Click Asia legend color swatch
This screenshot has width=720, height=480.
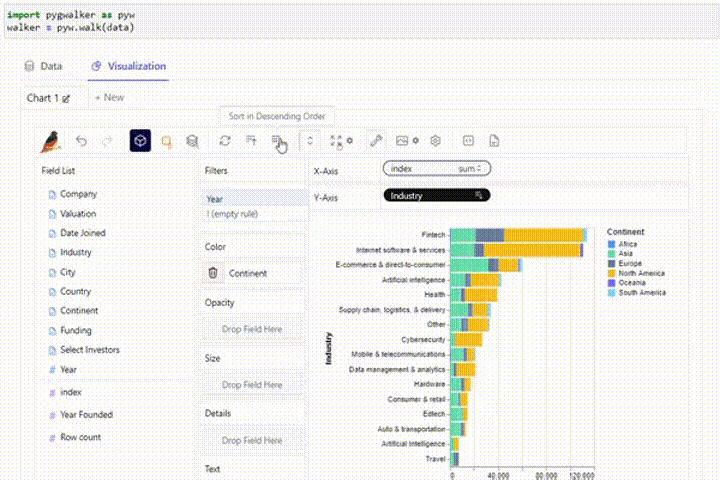(611, 254)
